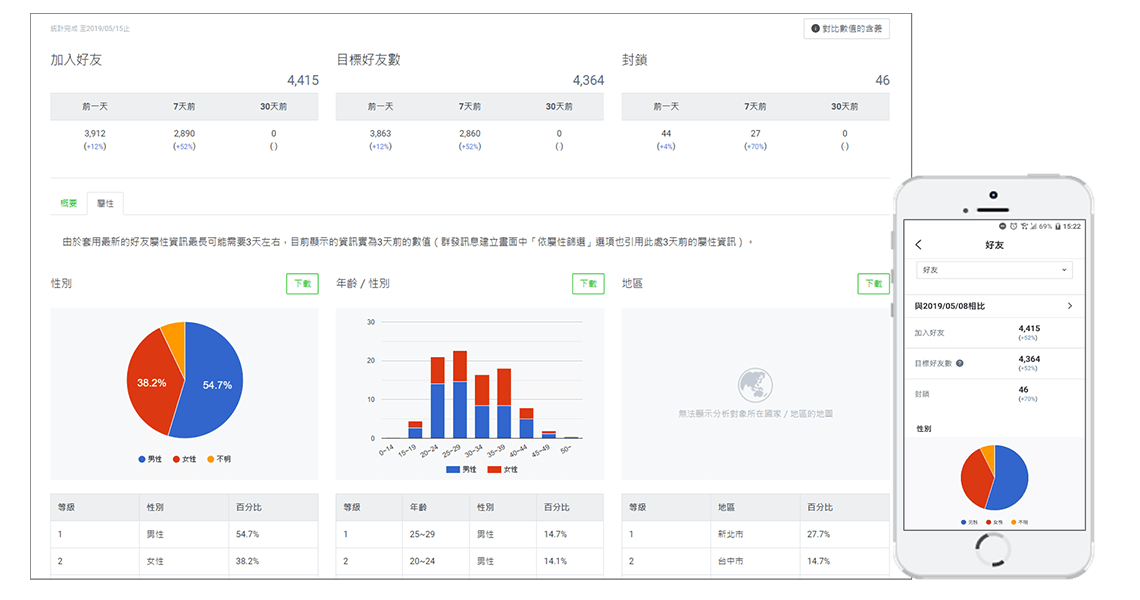Download the 年齡 / 性別 chart data
Screen dimensions: 1140x600
[588, 284]
